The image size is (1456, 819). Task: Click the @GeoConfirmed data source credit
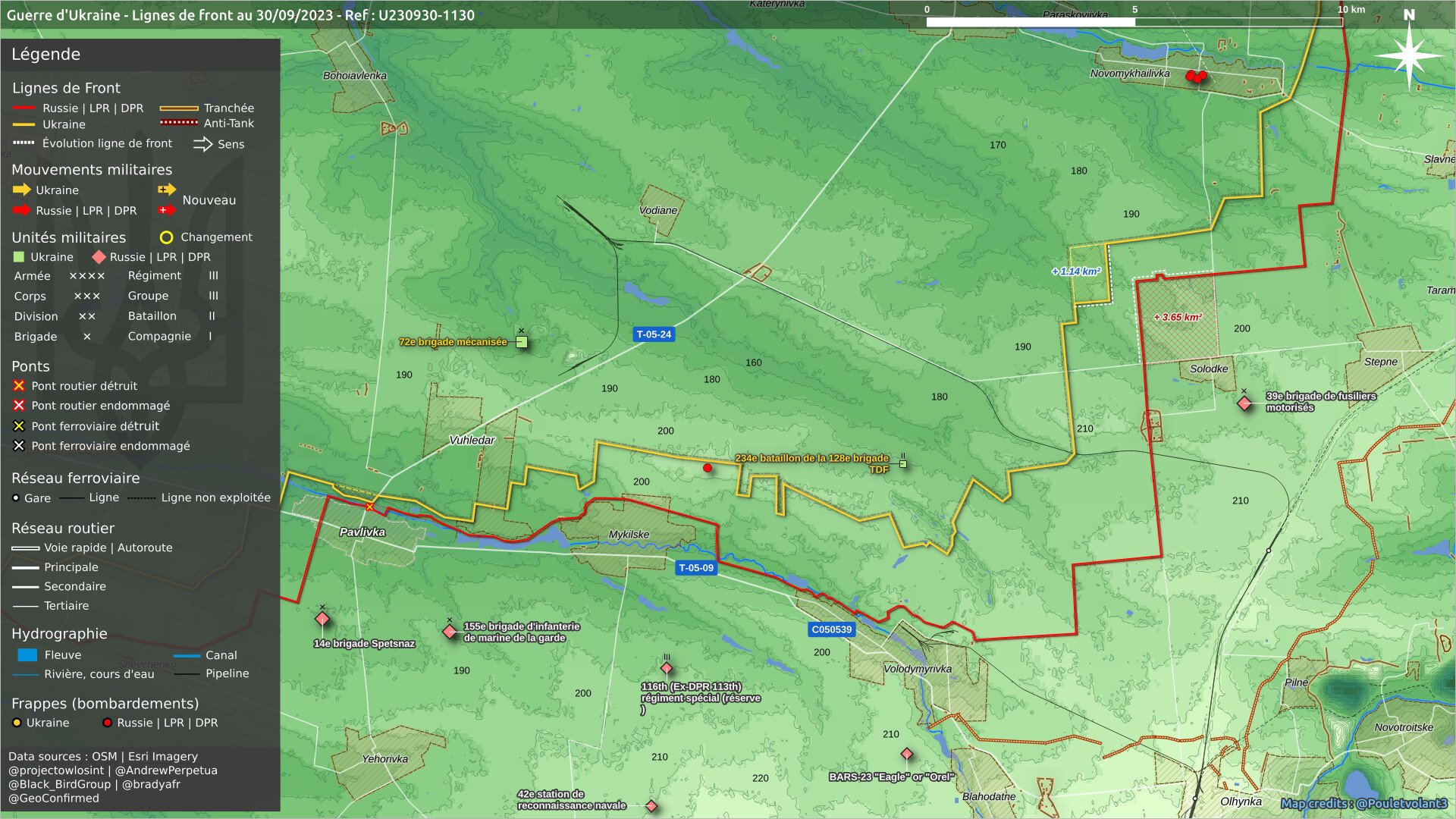point(54,798)
